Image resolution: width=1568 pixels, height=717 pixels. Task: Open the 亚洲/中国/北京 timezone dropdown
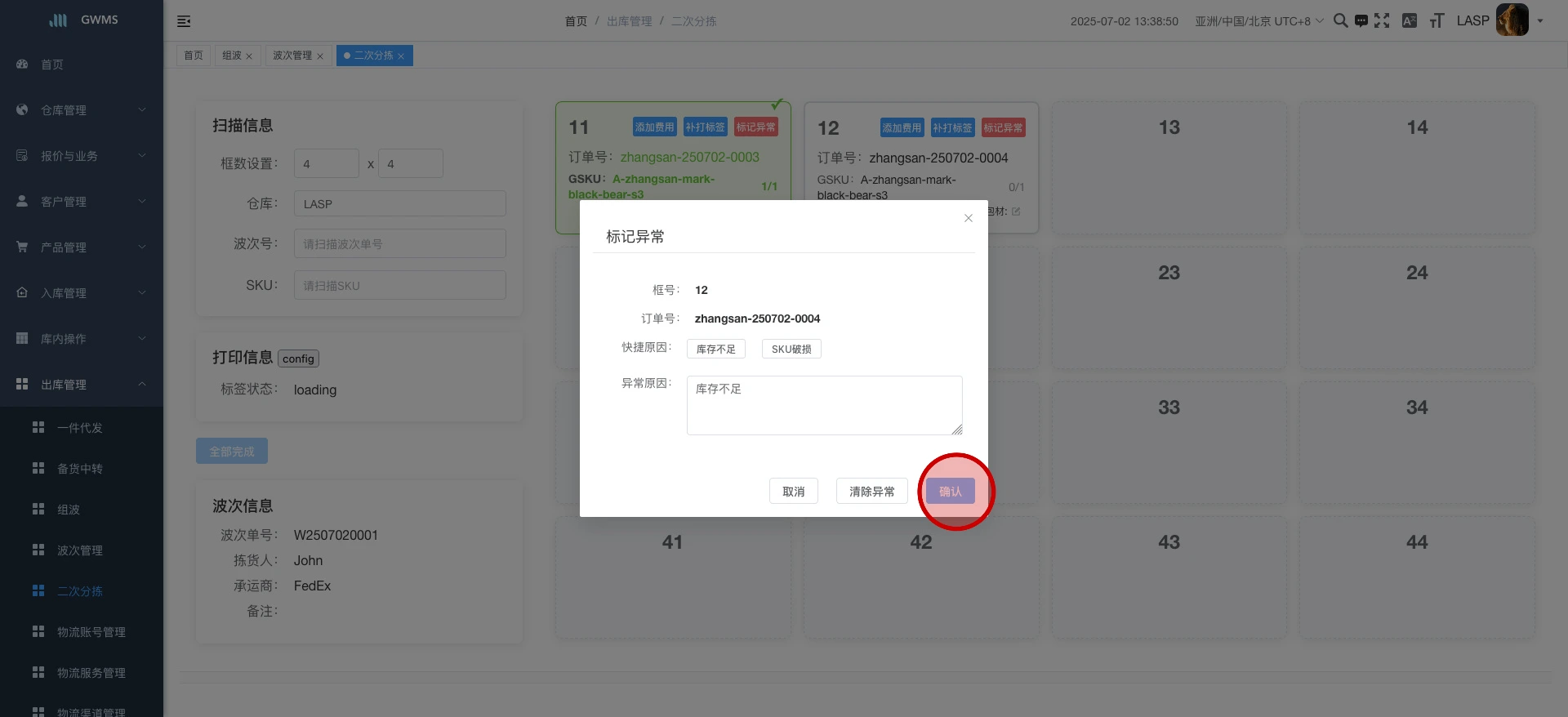point(1258,21)
